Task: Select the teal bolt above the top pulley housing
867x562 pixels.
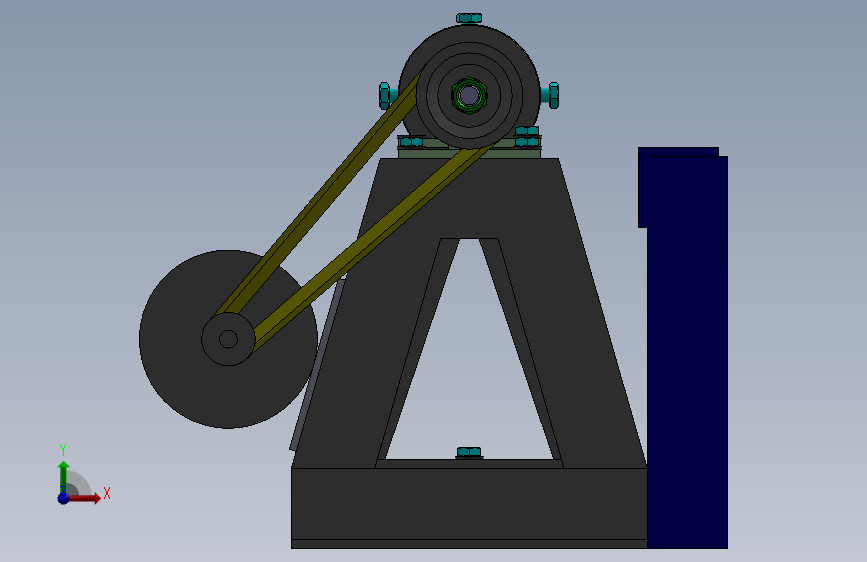Action: pyautogui.click(x=469, y=18)
